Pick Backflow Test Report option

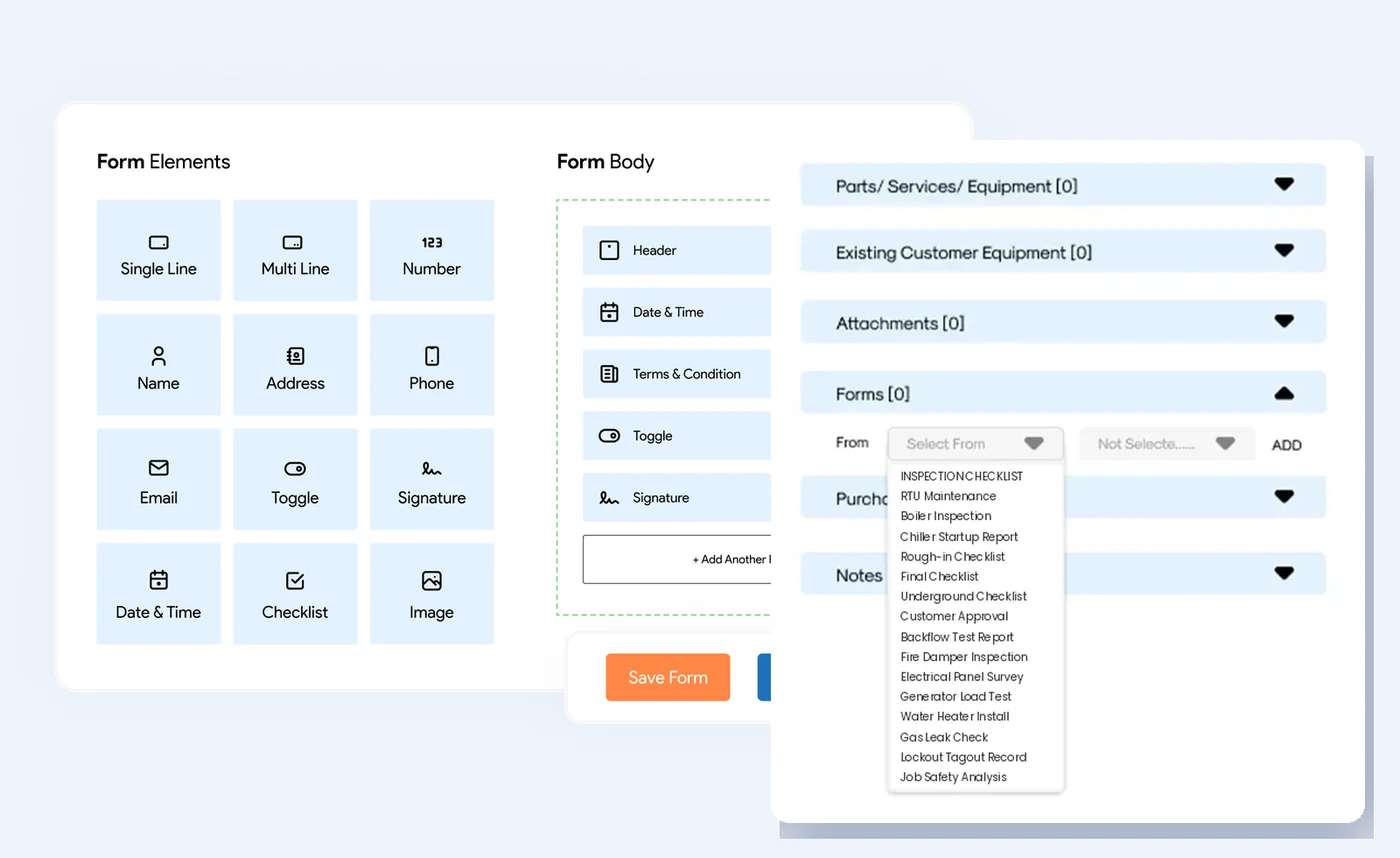[x=957, y=637]
